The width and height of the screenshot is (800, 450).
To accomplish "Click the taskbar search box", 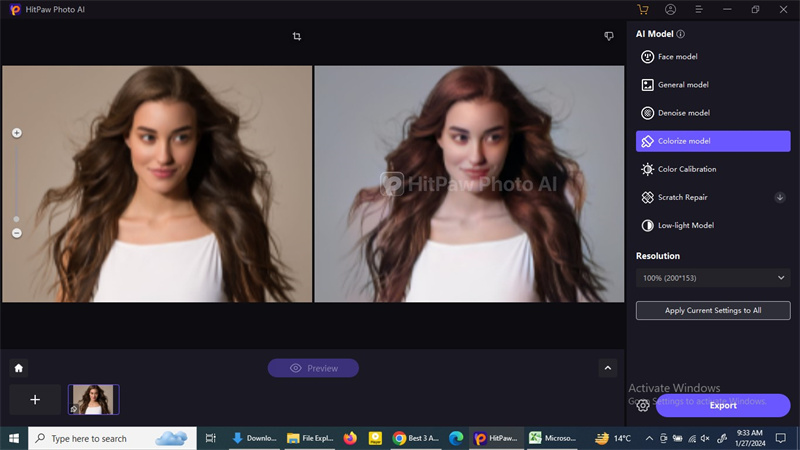I will [112, 438].
